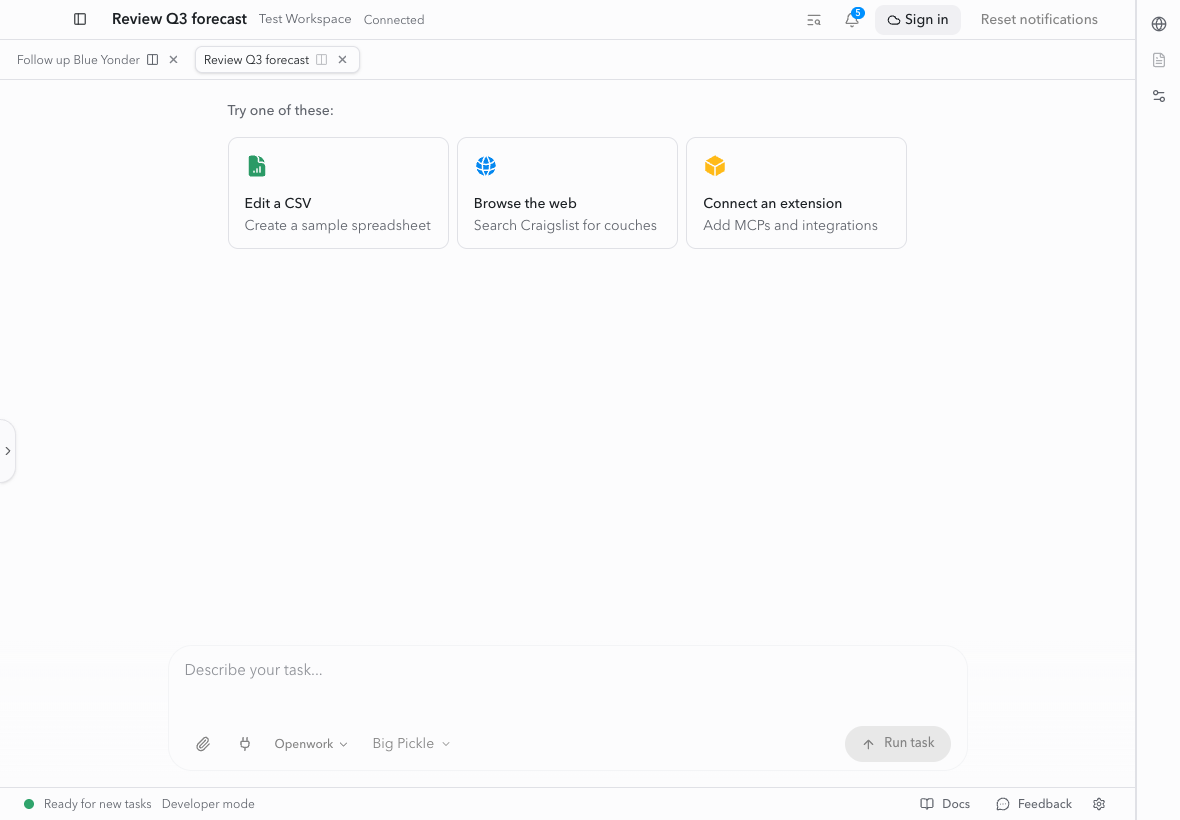Open the Feedback link
1180x820 pixels.
tap(1034, 804)
